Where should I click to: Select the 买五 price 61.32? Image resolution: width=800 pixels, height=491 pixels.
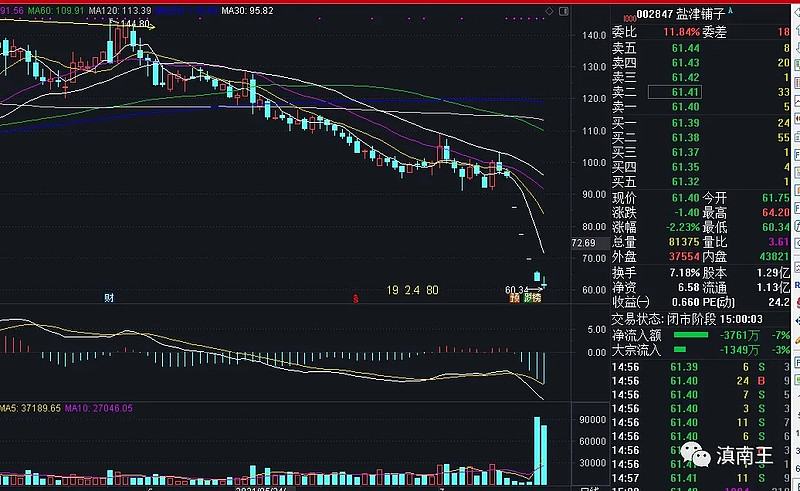pos(685,182)
